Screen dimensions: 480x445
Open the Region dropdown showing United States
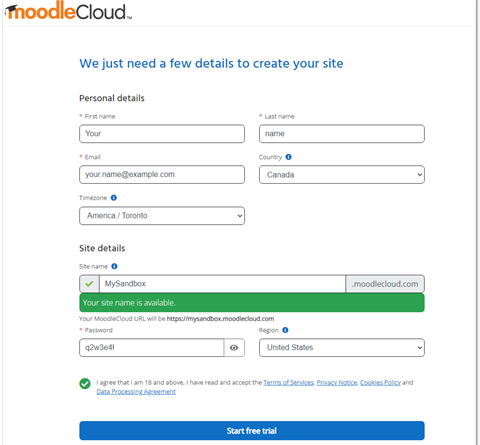point(342,348)
